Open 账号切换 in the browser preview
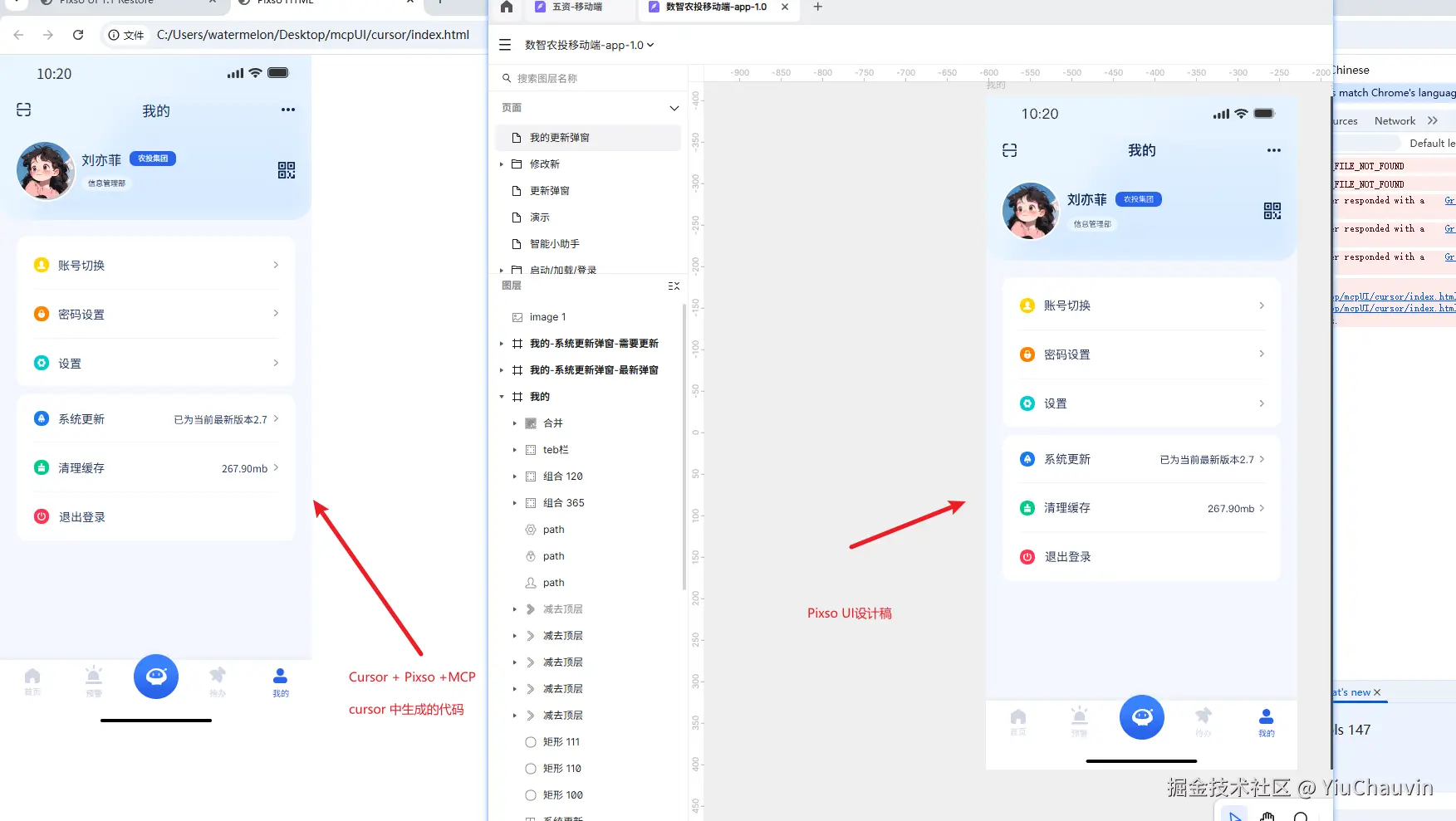This screenshot has height=821, width=1456. click(156, 265)
